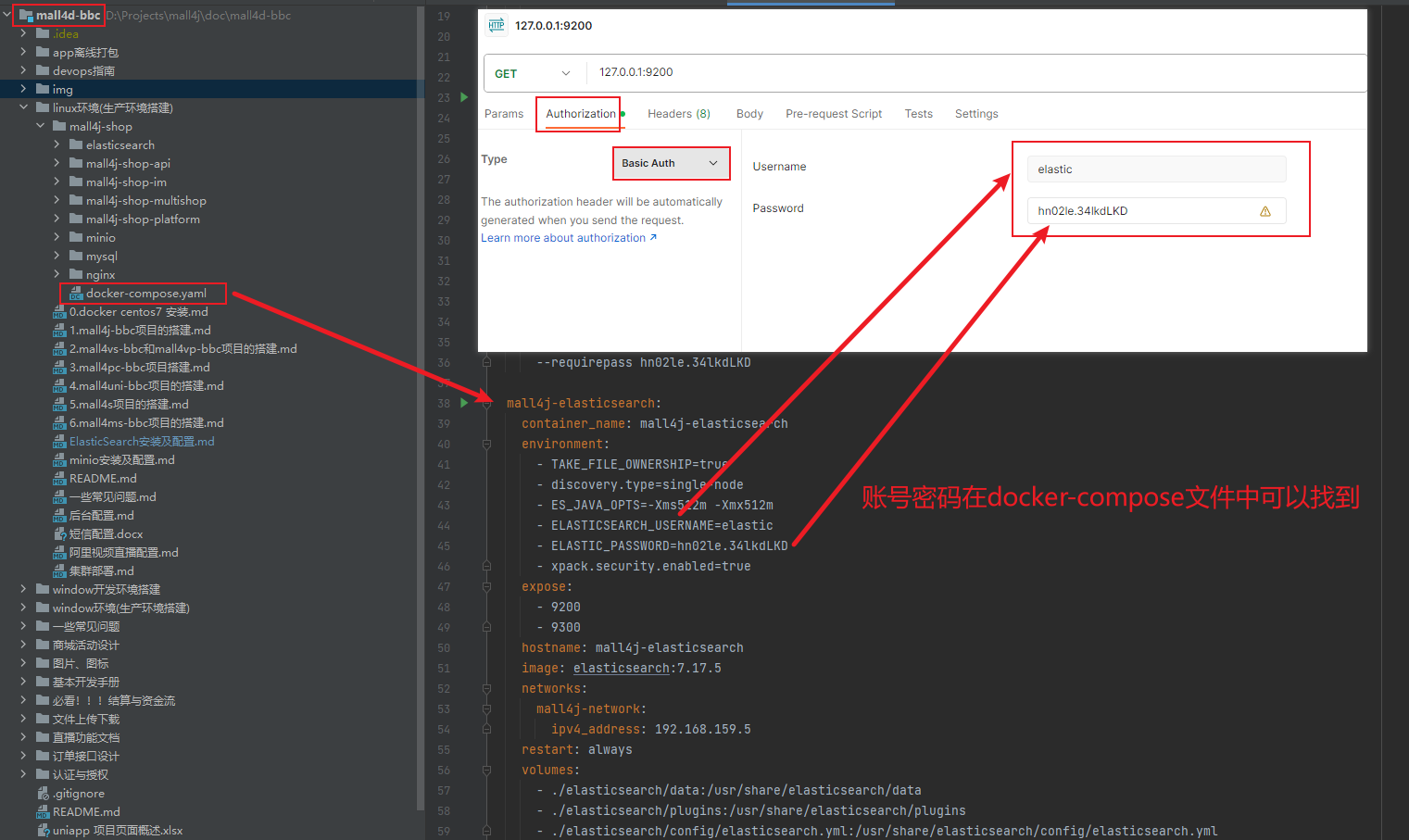This screenshot has width=1409, height=840.
Task: Toggle the fold marker at line 47 expose
Action: tap(486, 587)
